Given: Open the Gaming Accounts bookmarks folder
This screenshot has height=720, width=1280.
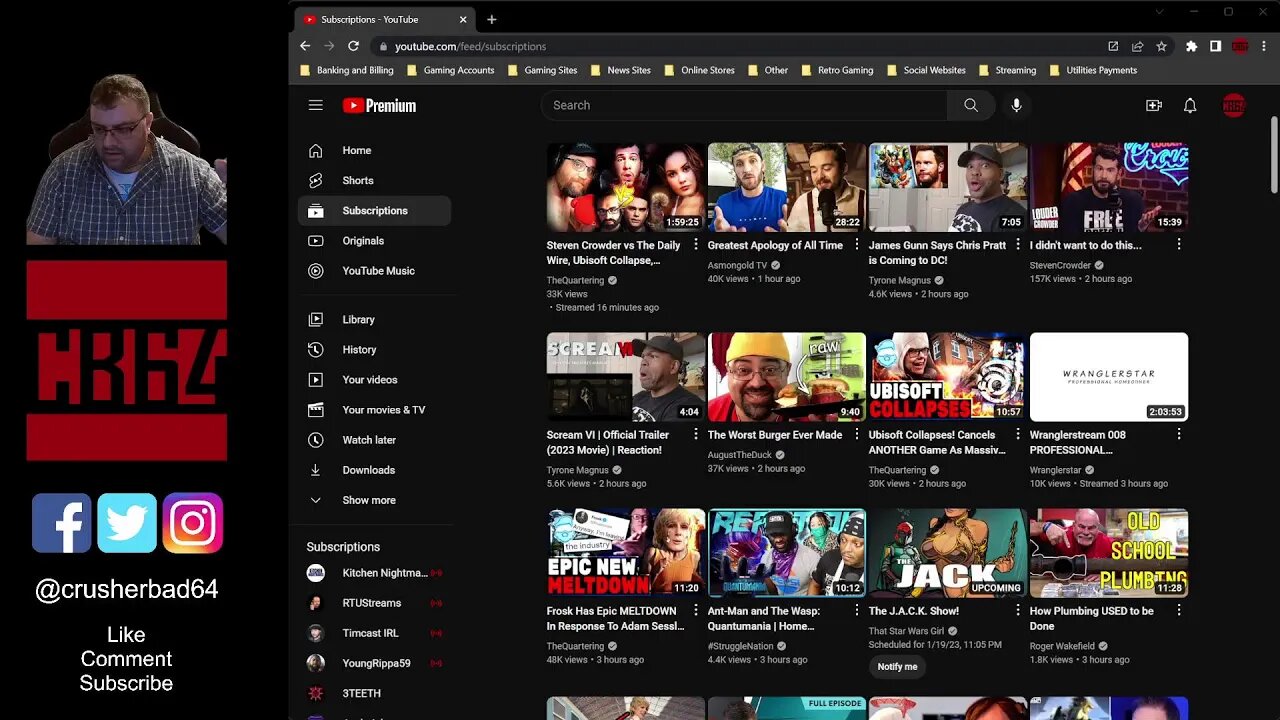Looking at the screenshot, I should (450, 70).
